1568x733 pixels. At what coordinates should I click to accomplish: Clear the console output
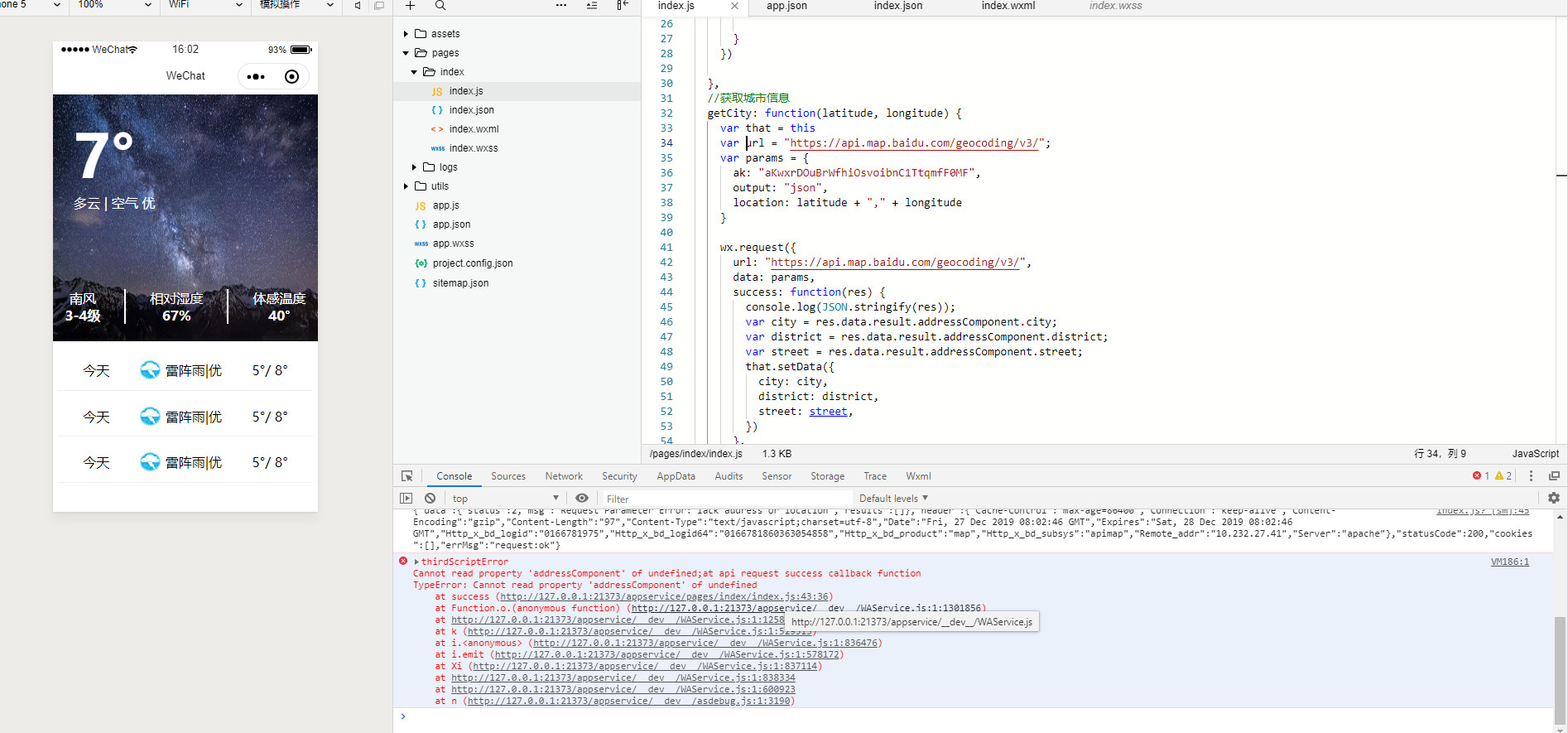tap(430, 498)
